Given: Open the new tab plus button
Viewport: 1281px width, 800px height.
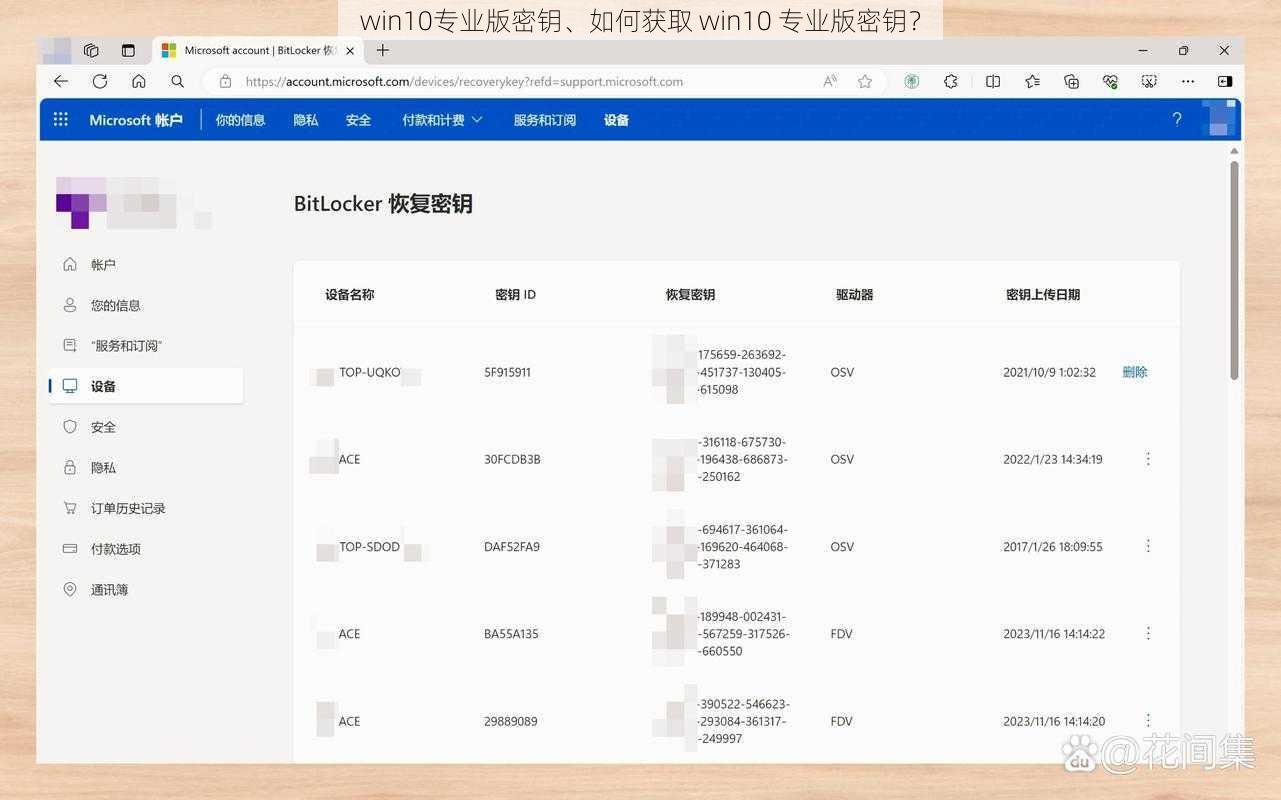Looking at the screenshot, I should point(382,50).
